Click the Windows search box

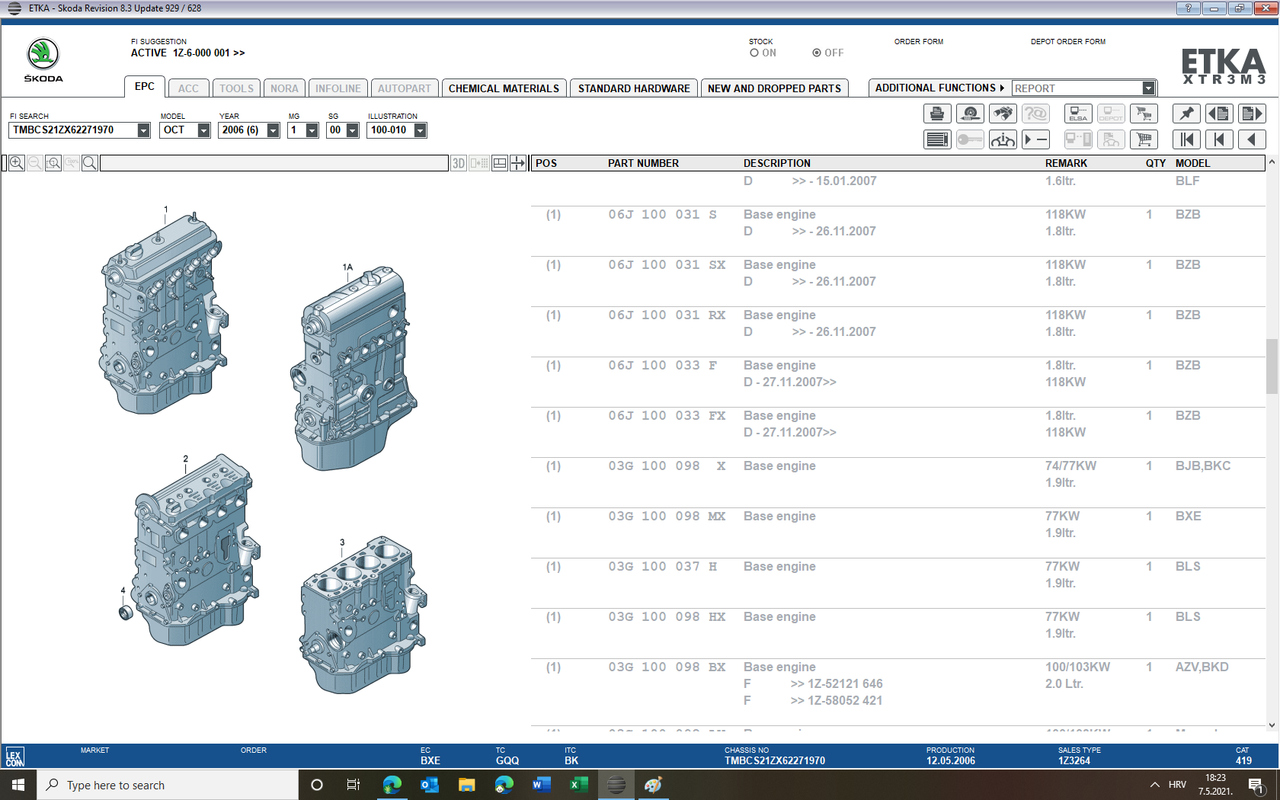169,785
